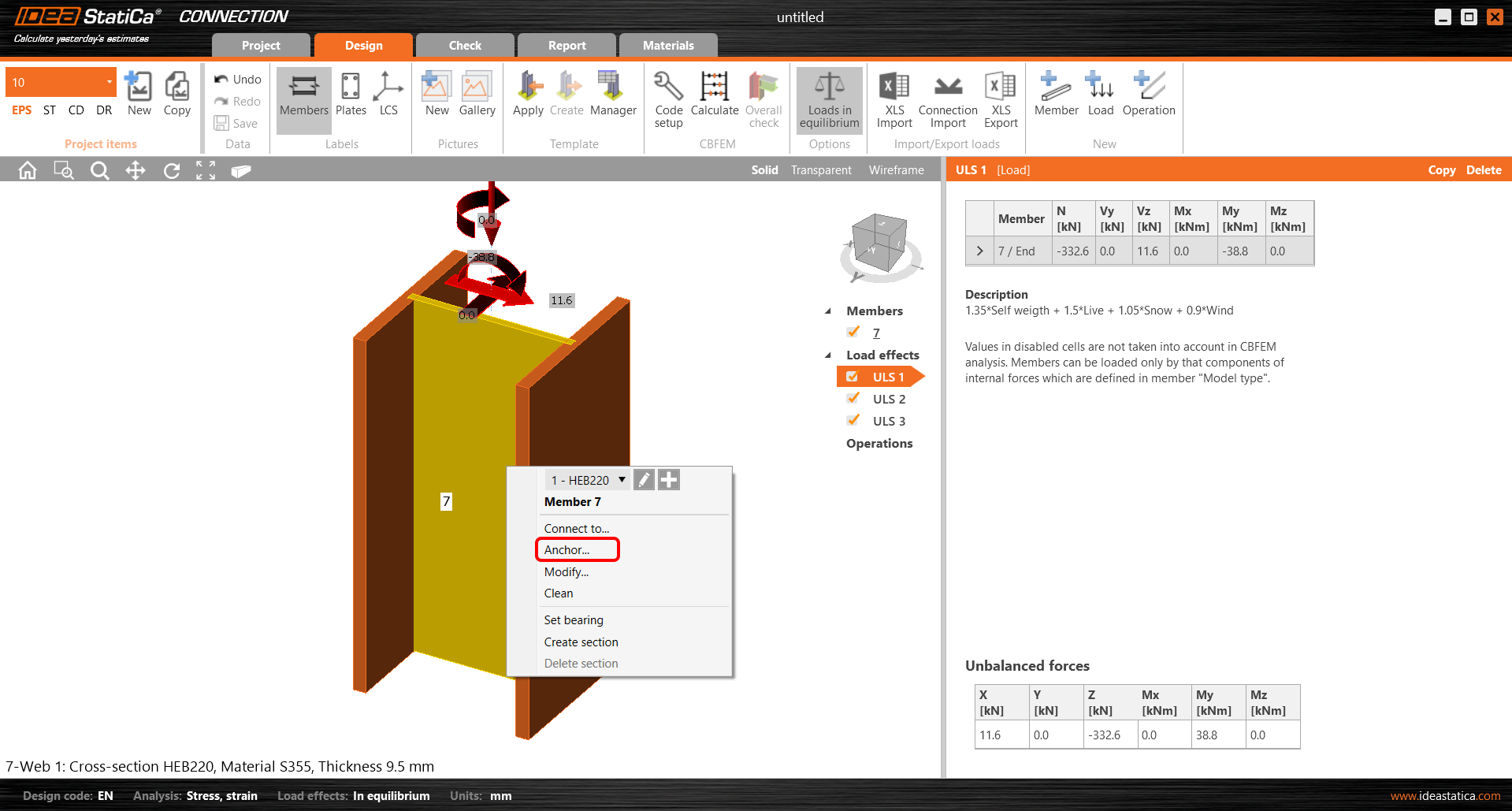Delete the ULS 1 load
This screenshot has height=811, width=1512.
[x=1483, y=170]
